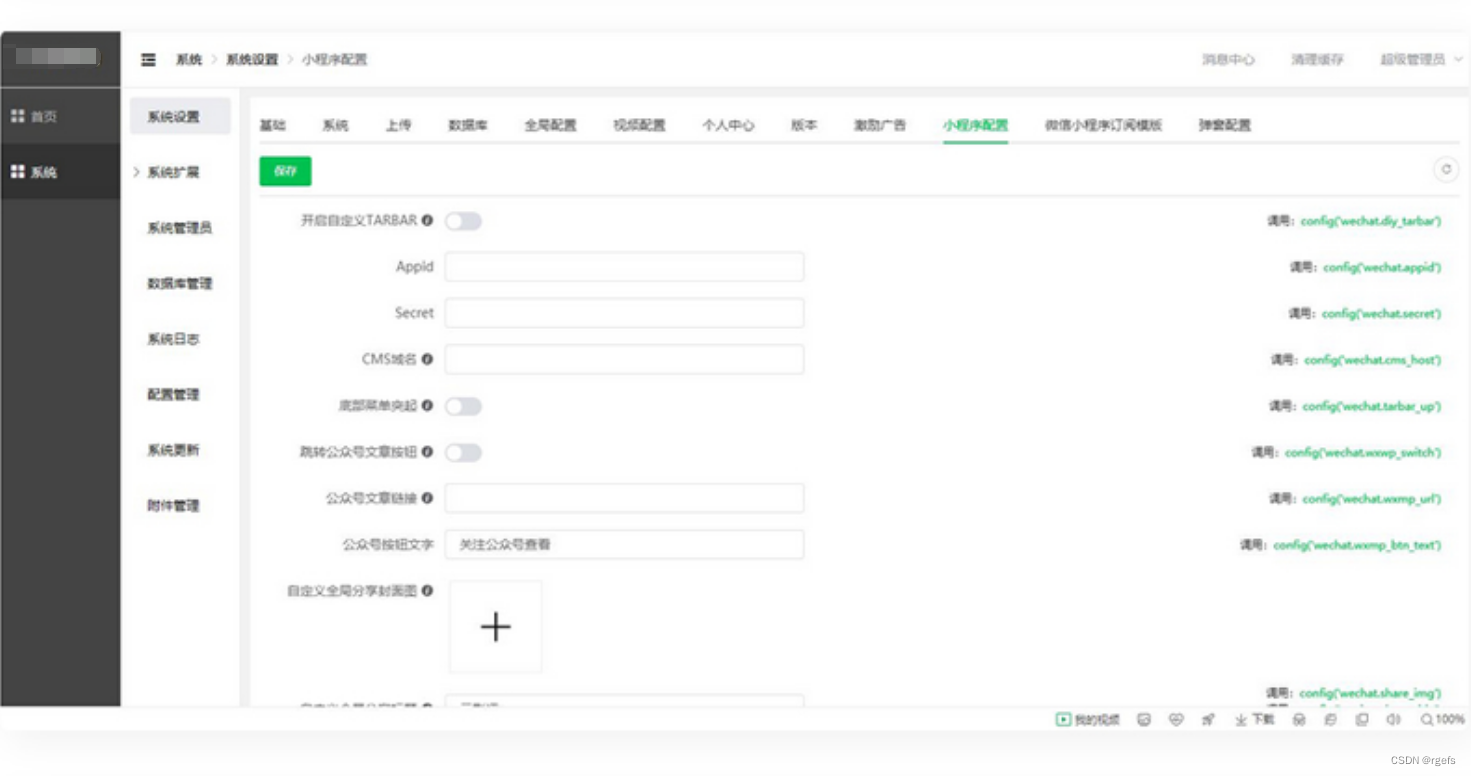Select the 小程序配置 tab
1471x776 pixels.
point(975,125)
